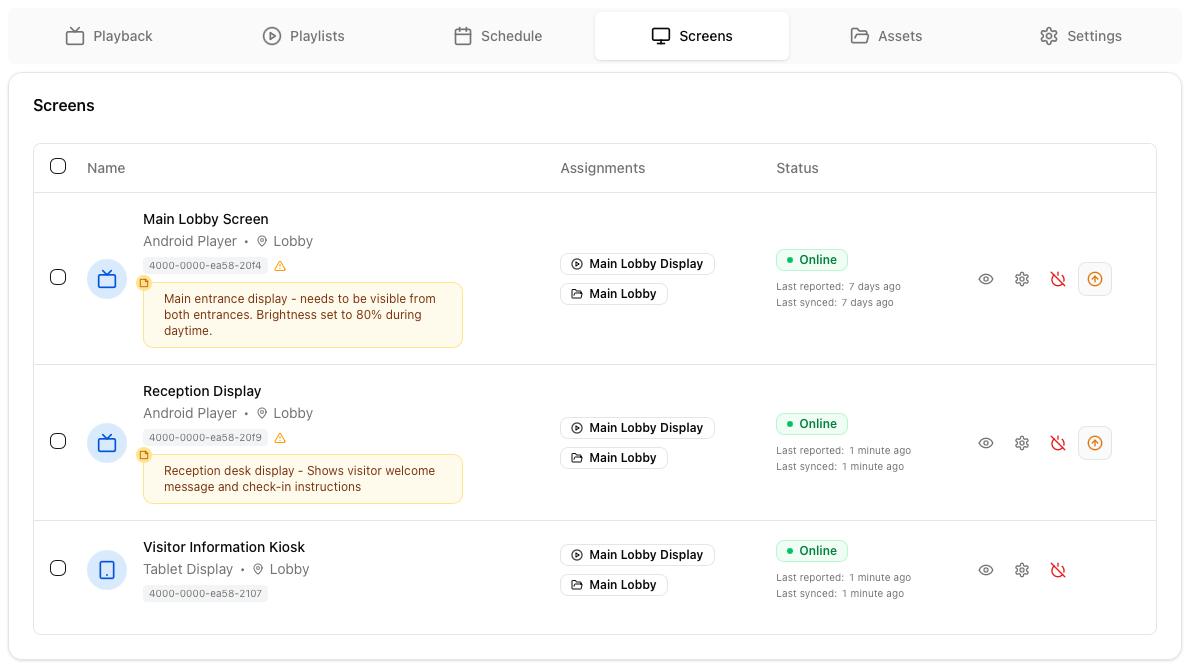Click the red power-off icon for Main Lobby Screen

(x=1058, y=279)
